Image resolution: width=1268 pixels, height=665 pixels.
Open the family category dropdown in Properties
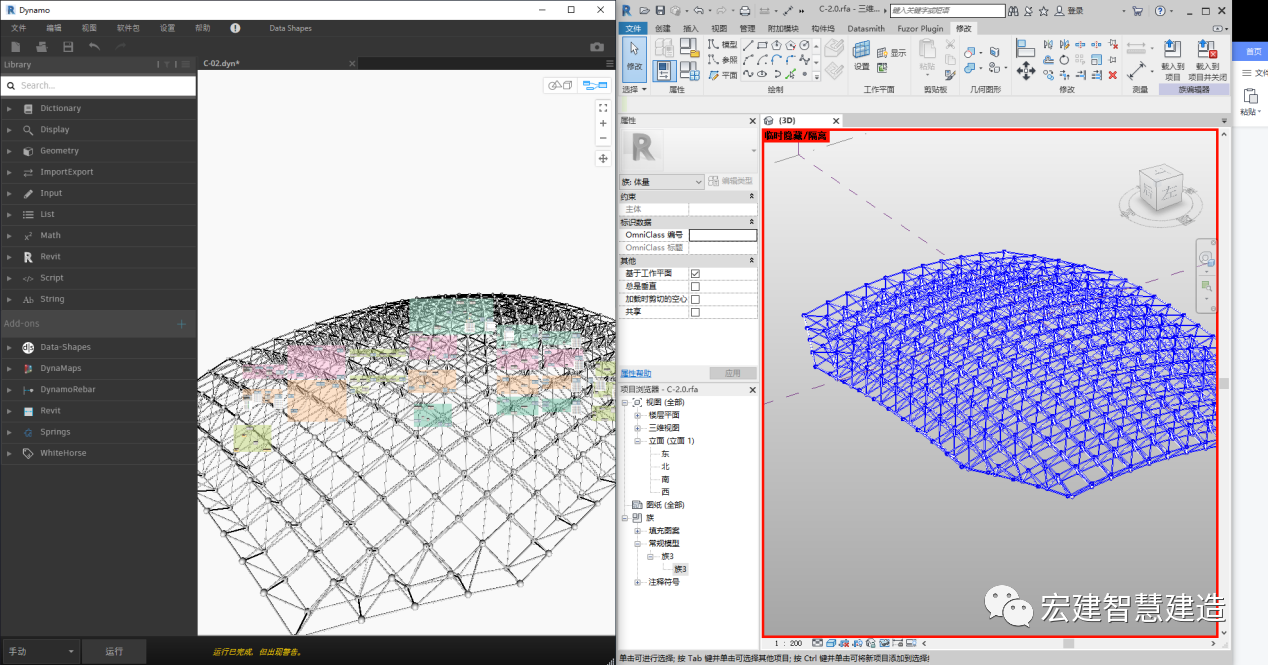click(x=662, y=182)
